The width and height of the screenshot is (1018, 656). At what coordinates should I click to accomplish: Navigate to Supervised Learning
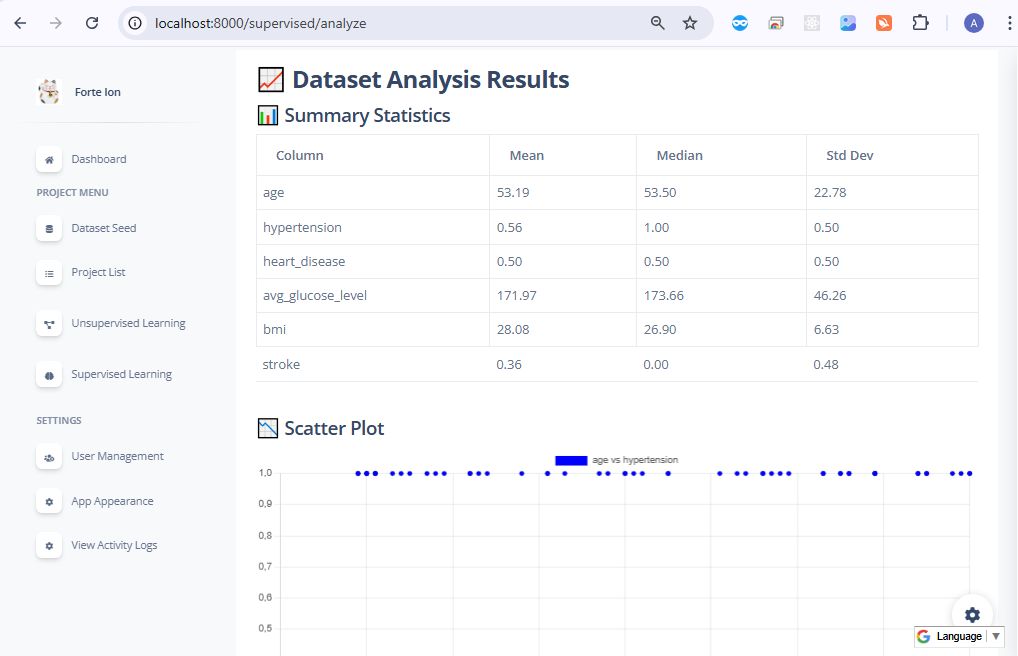pyautogui.click(x=121, y=374)
